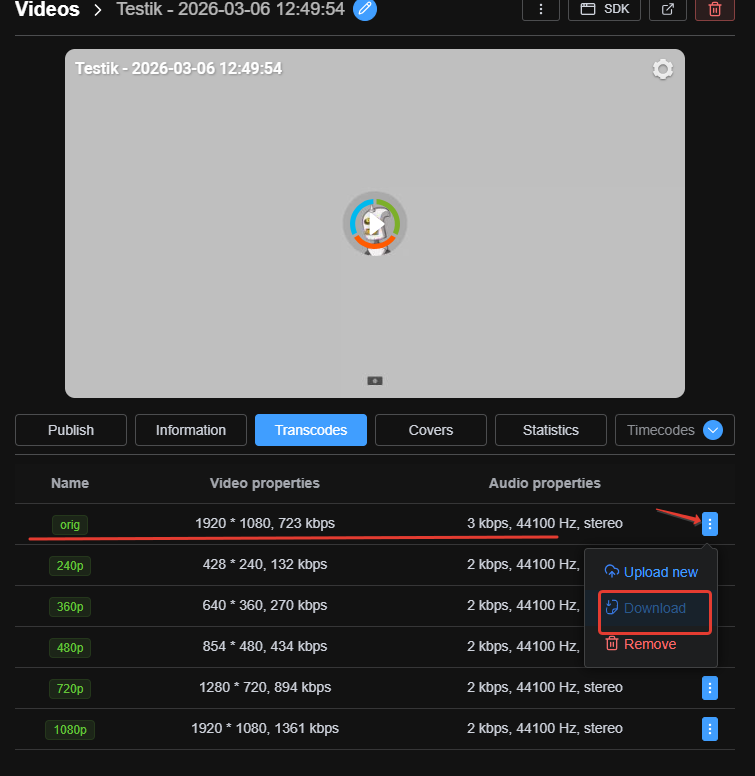Click "428 * 240, 132 kbps" cell
Screen dimensions: 755x776
pos(265,564)
